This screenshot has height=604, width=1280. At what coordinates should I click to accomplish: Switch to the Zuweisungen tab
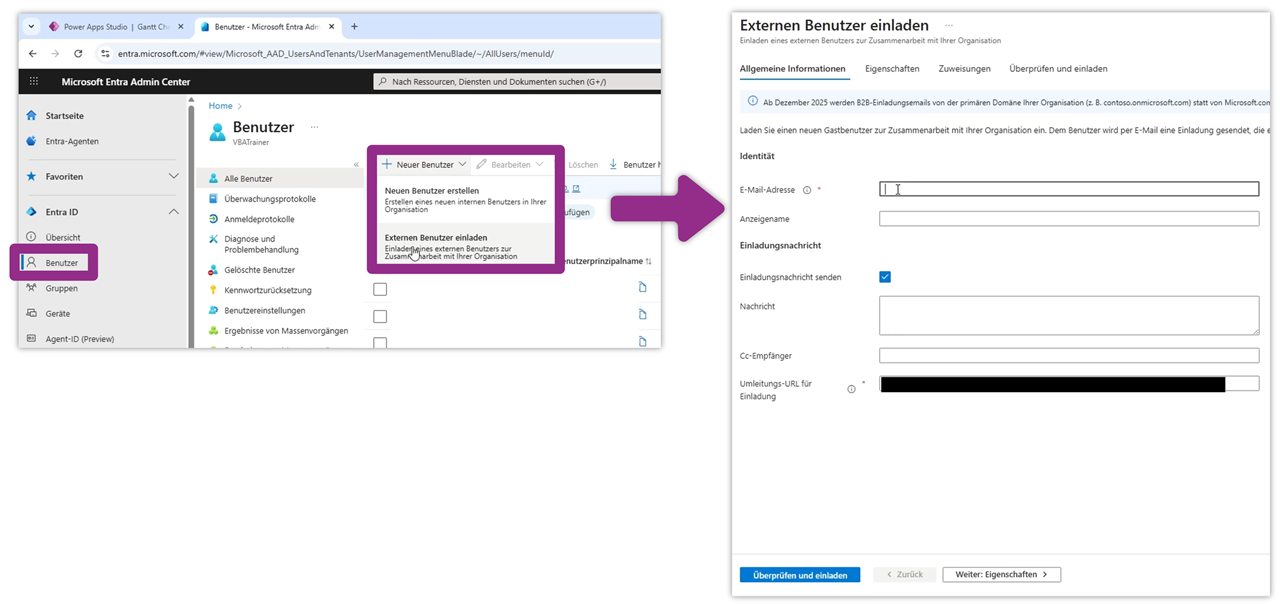click(x=964, y=68)
